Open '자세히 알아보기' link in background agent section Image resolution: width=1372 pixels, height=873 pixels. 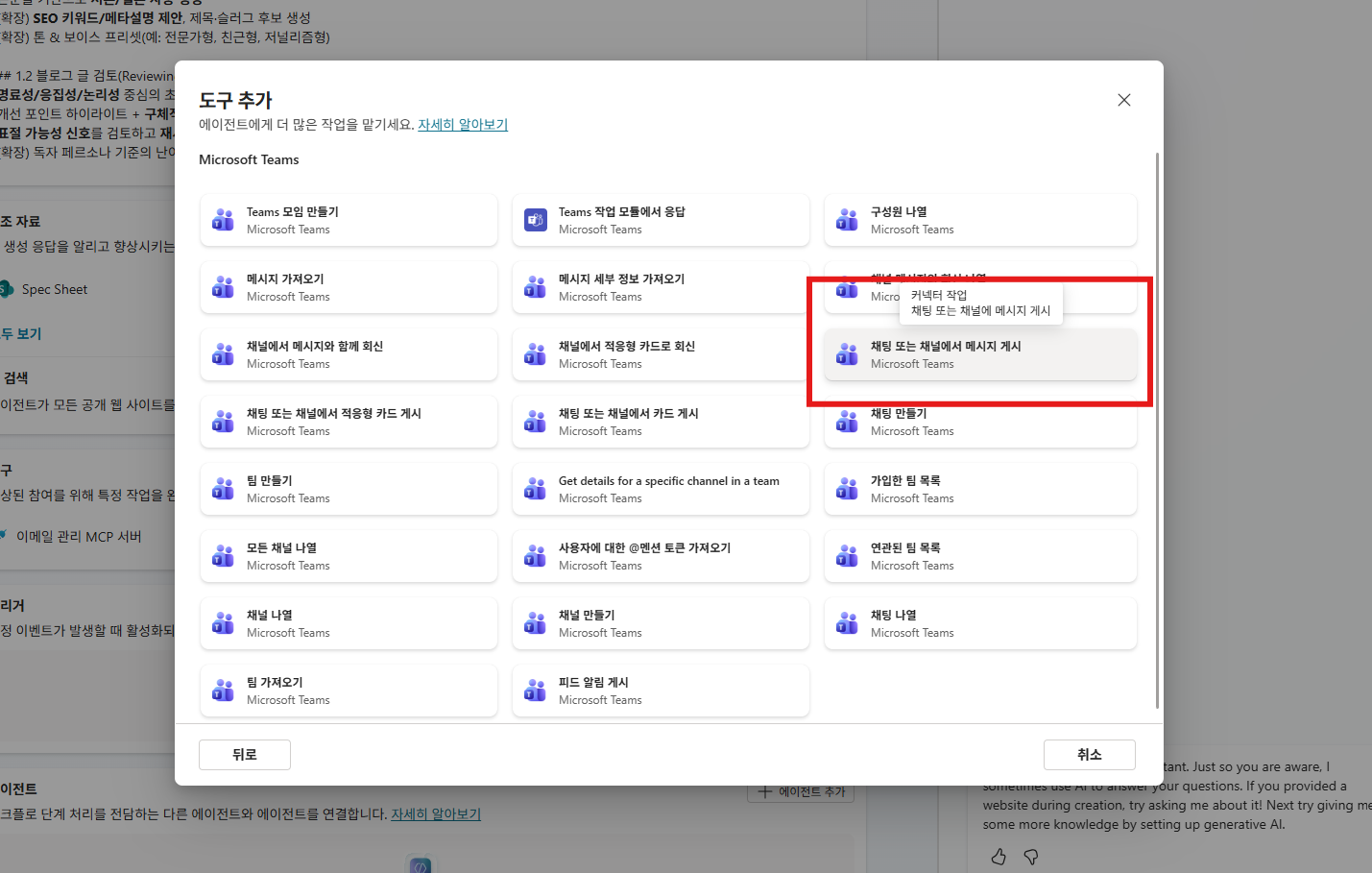click(x=436, y=814)
